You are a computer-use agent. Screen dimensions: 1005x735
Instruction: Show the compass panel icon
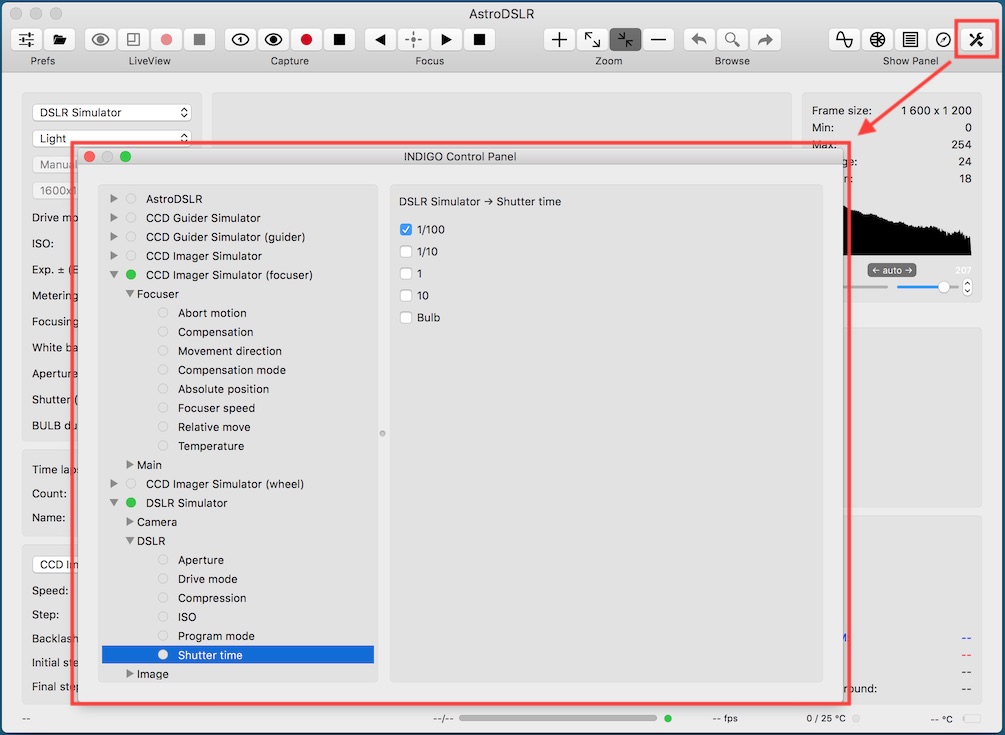943,40
